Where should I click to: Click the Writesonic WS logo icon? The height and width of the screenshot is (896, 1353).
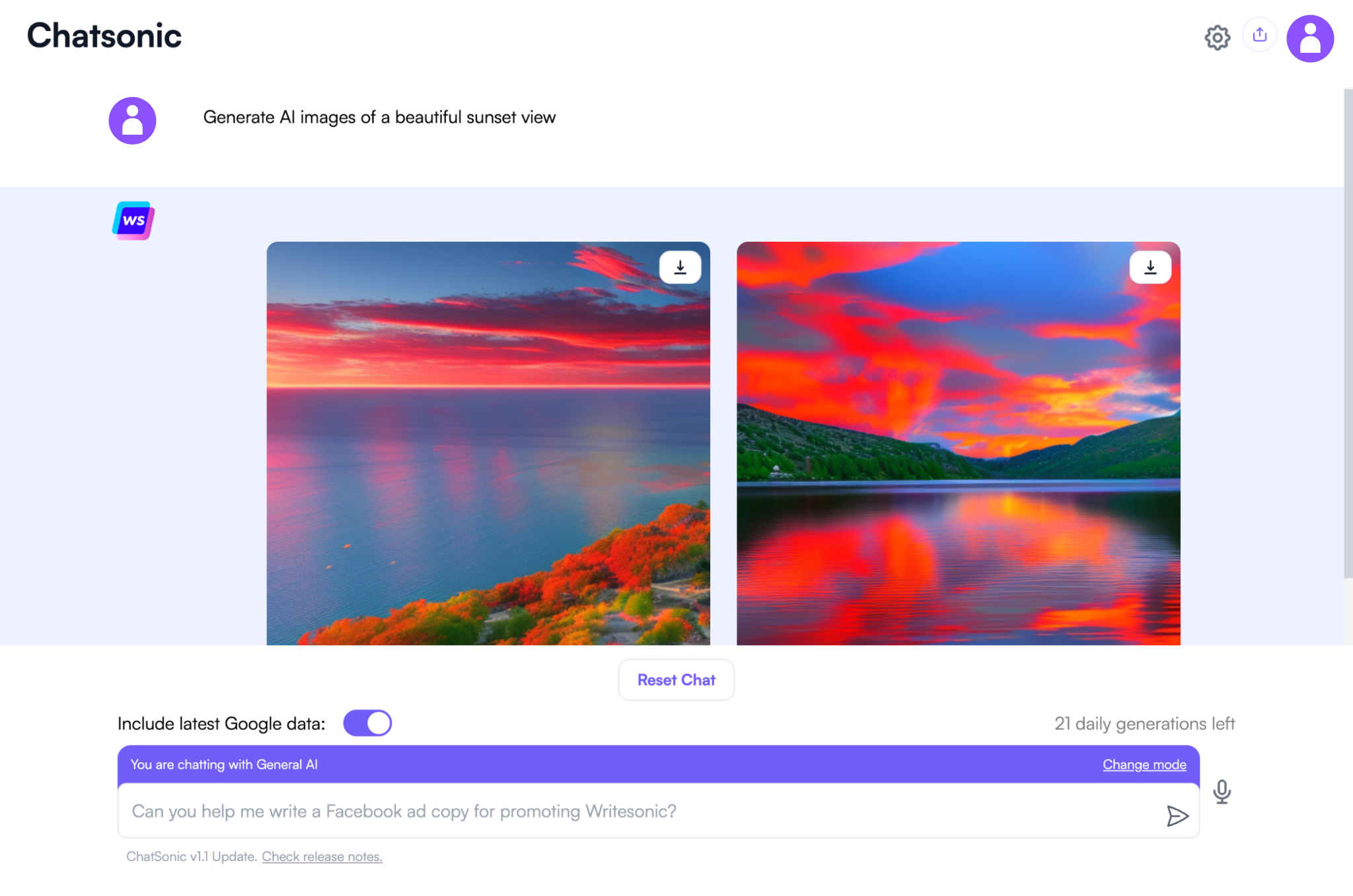133,220
